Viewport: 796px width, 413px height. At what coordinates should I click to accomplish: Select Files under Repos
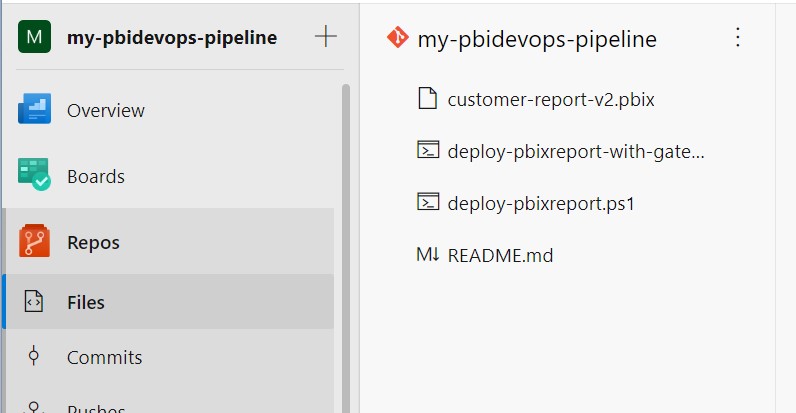coord(86,302)
